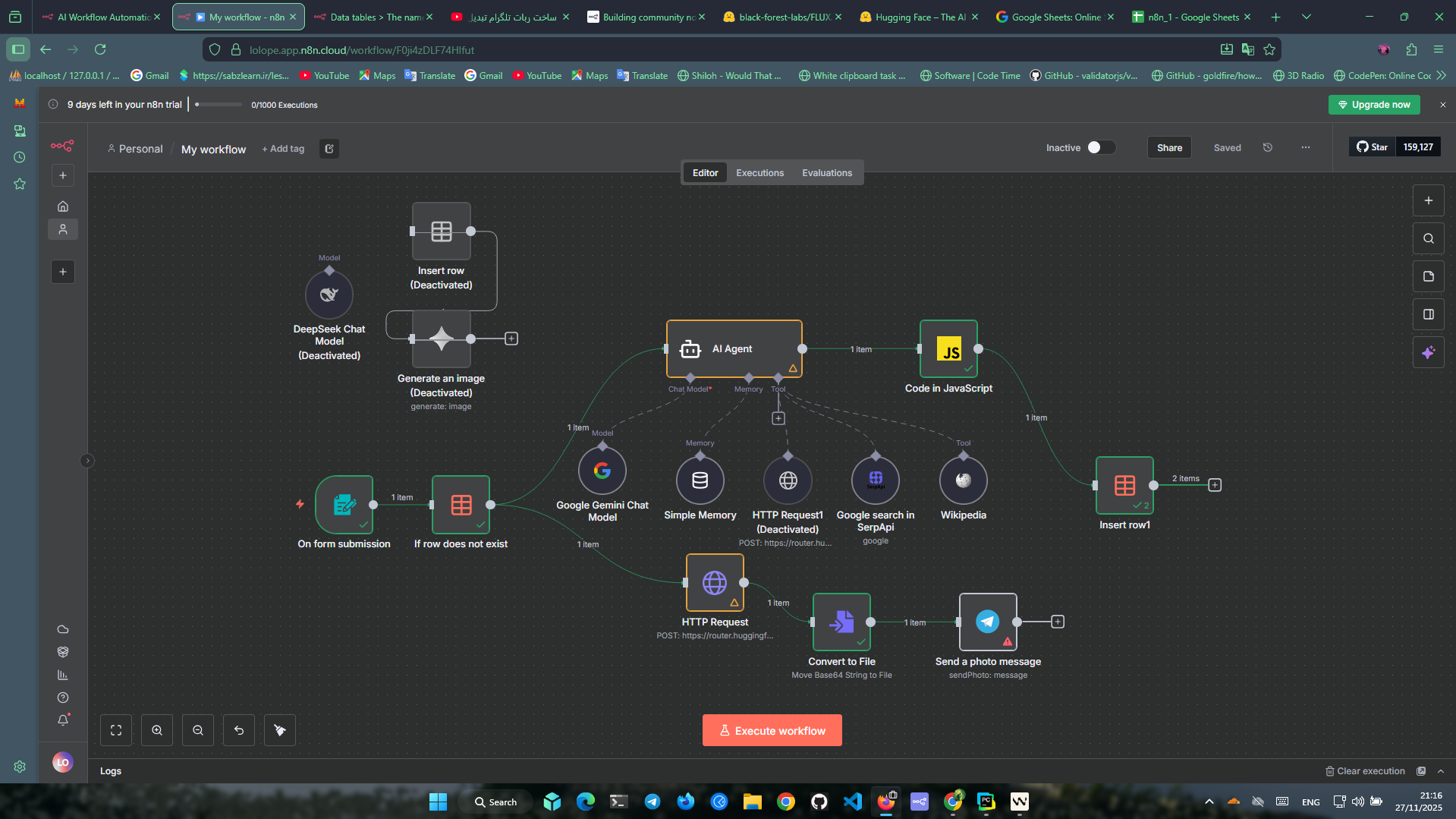
Task: Click the Convert to File node
Action: coord(841,622)
